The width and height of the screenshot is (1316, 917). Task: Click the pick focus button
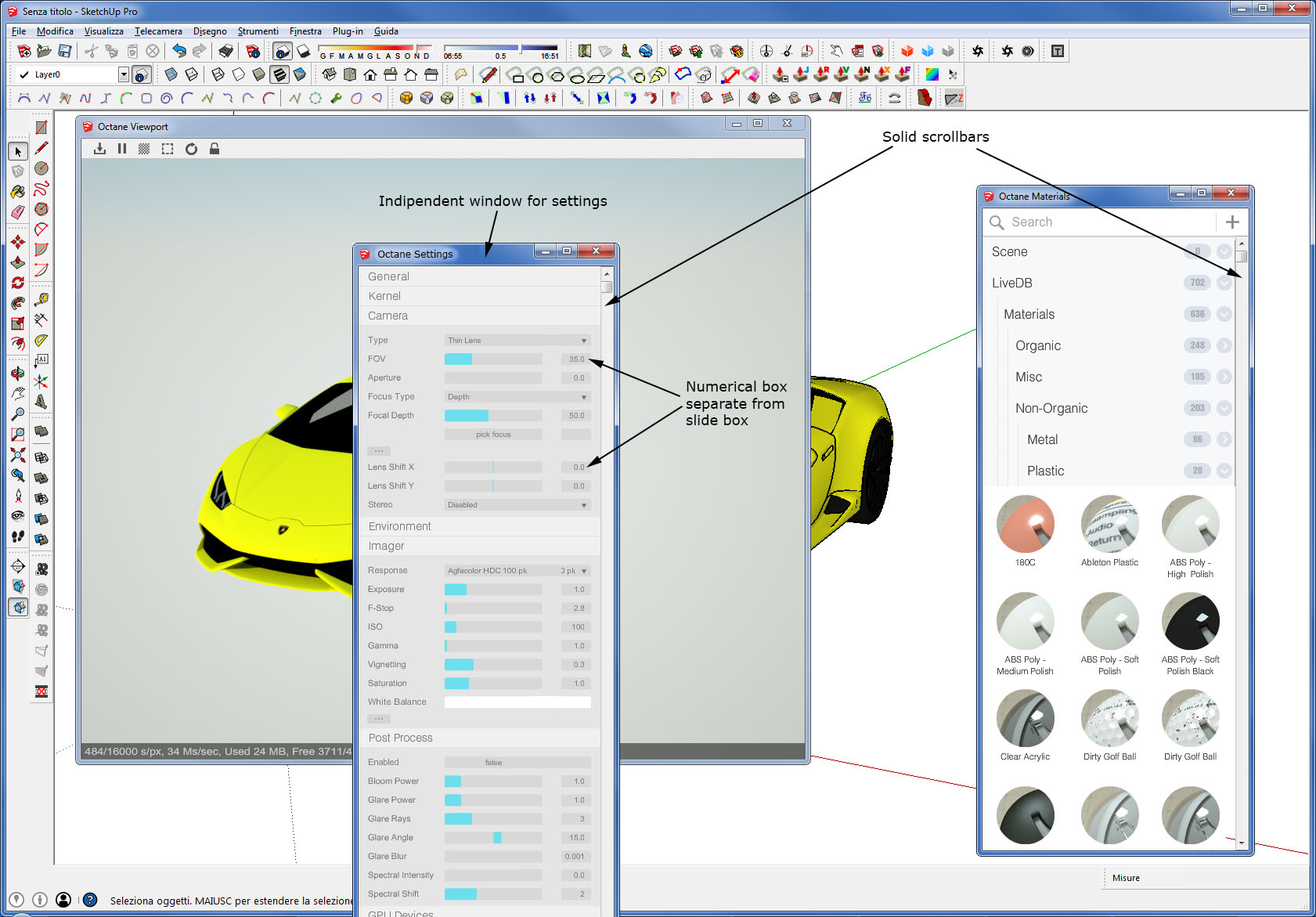pos(493,434)
